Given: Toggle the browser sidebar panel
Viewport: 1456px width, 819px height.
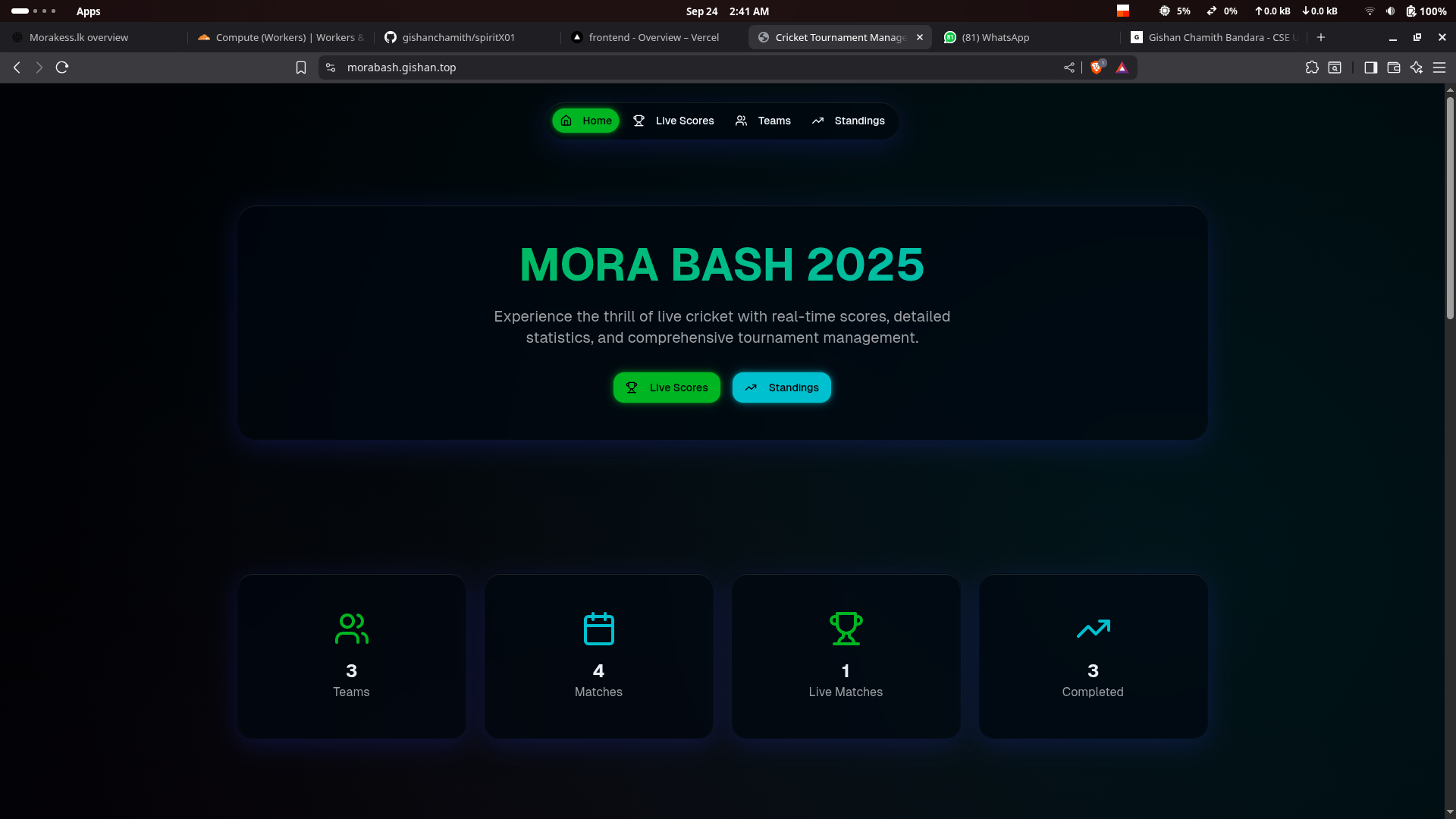Looking at the screenshot, I should (x=1371, y=67).
